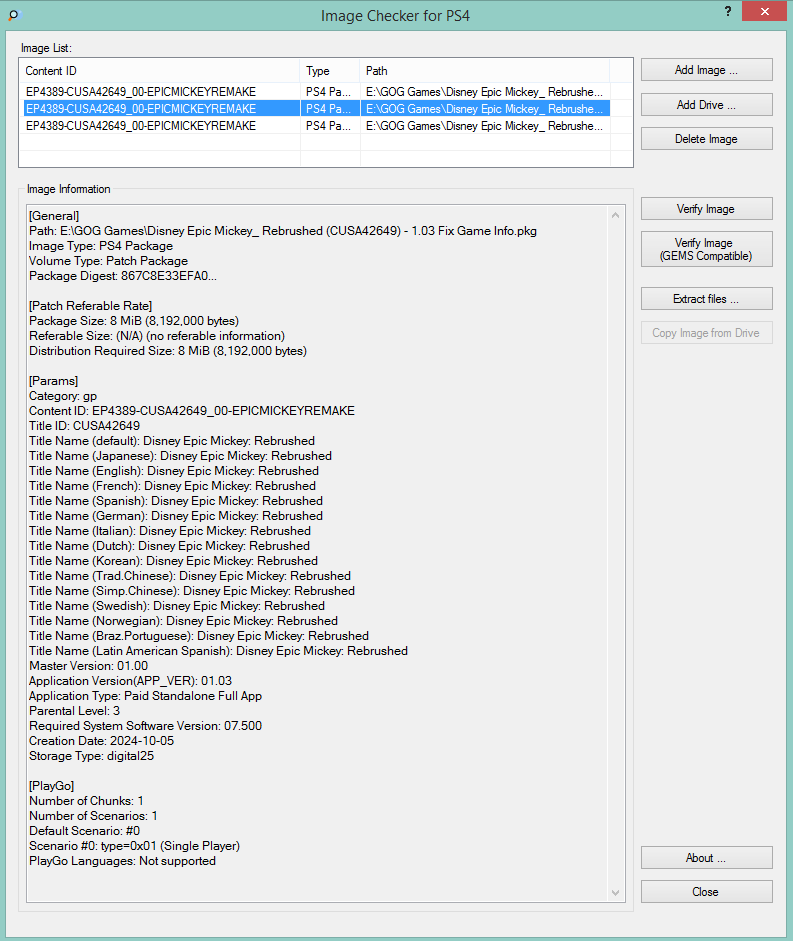Sort list by Content ID column header

point(160,71)
